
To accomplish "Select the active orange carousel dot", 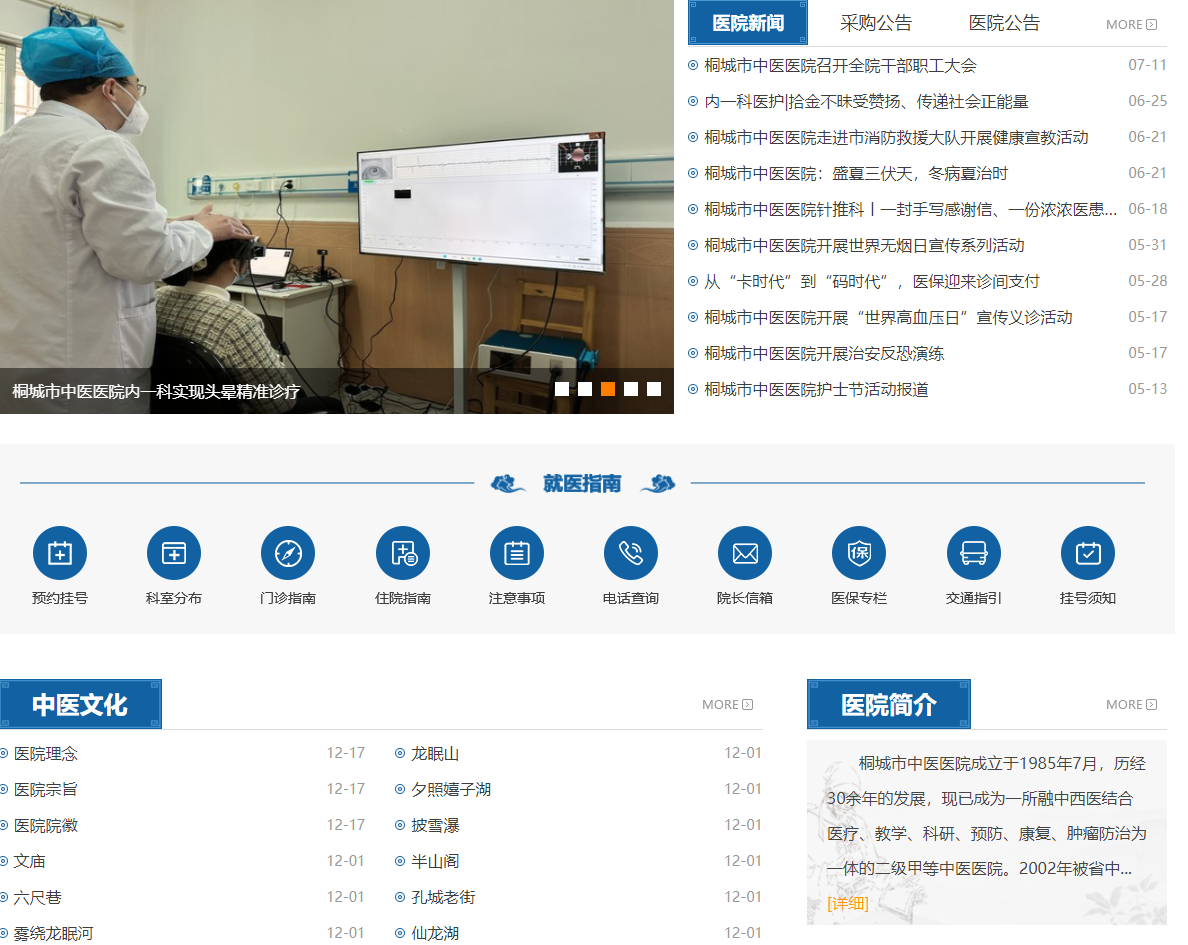I will coord(608,389).
